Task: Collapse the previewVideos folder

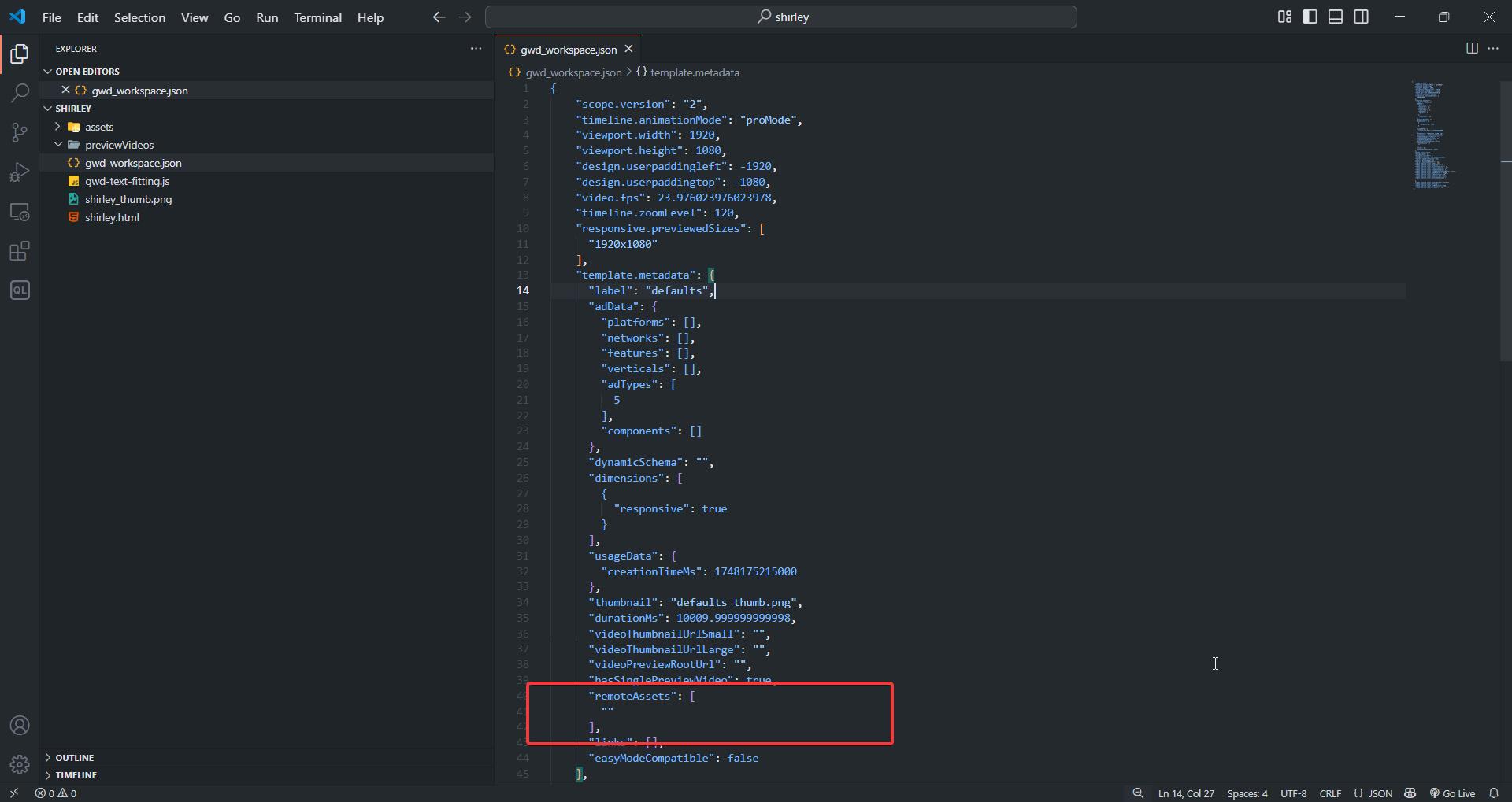Action: click(x=119, y=145)
